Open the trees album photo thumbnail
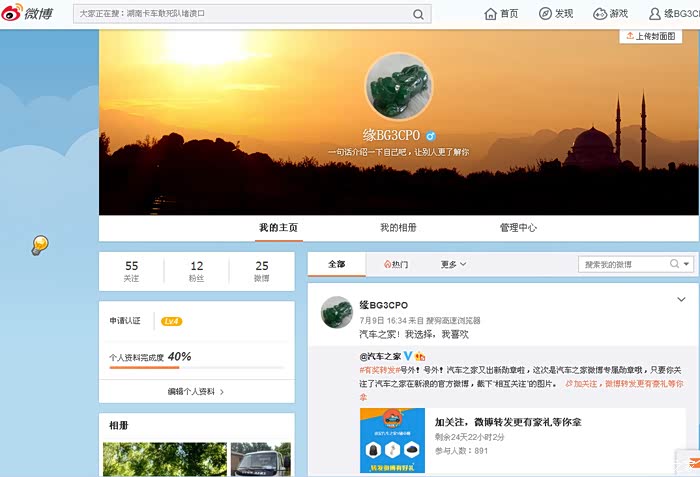Viewport: 700px width, 477px height. coord(165,459)
